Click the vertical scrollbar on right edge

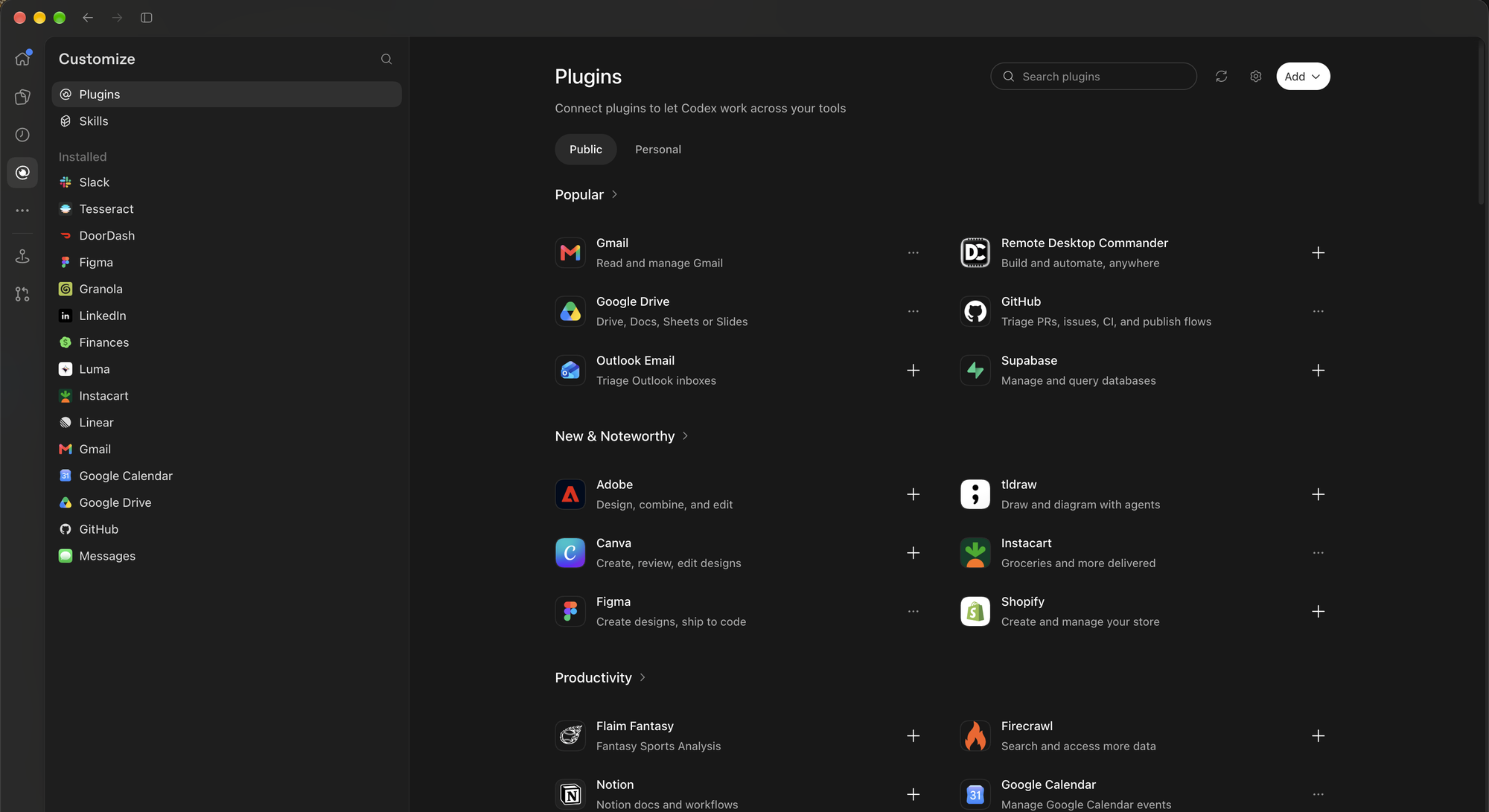(x=1481, y=123)
